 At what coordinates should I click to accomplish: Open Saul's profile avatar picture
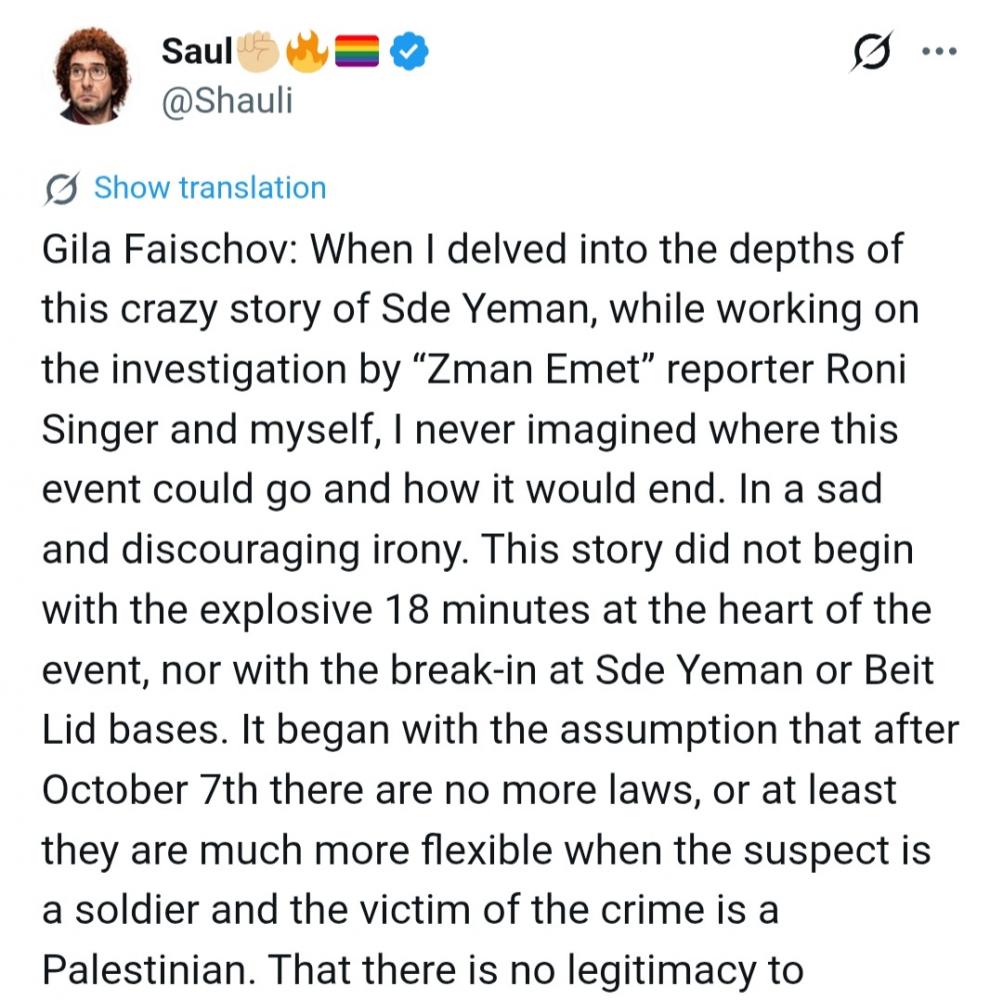pos(94,75)
